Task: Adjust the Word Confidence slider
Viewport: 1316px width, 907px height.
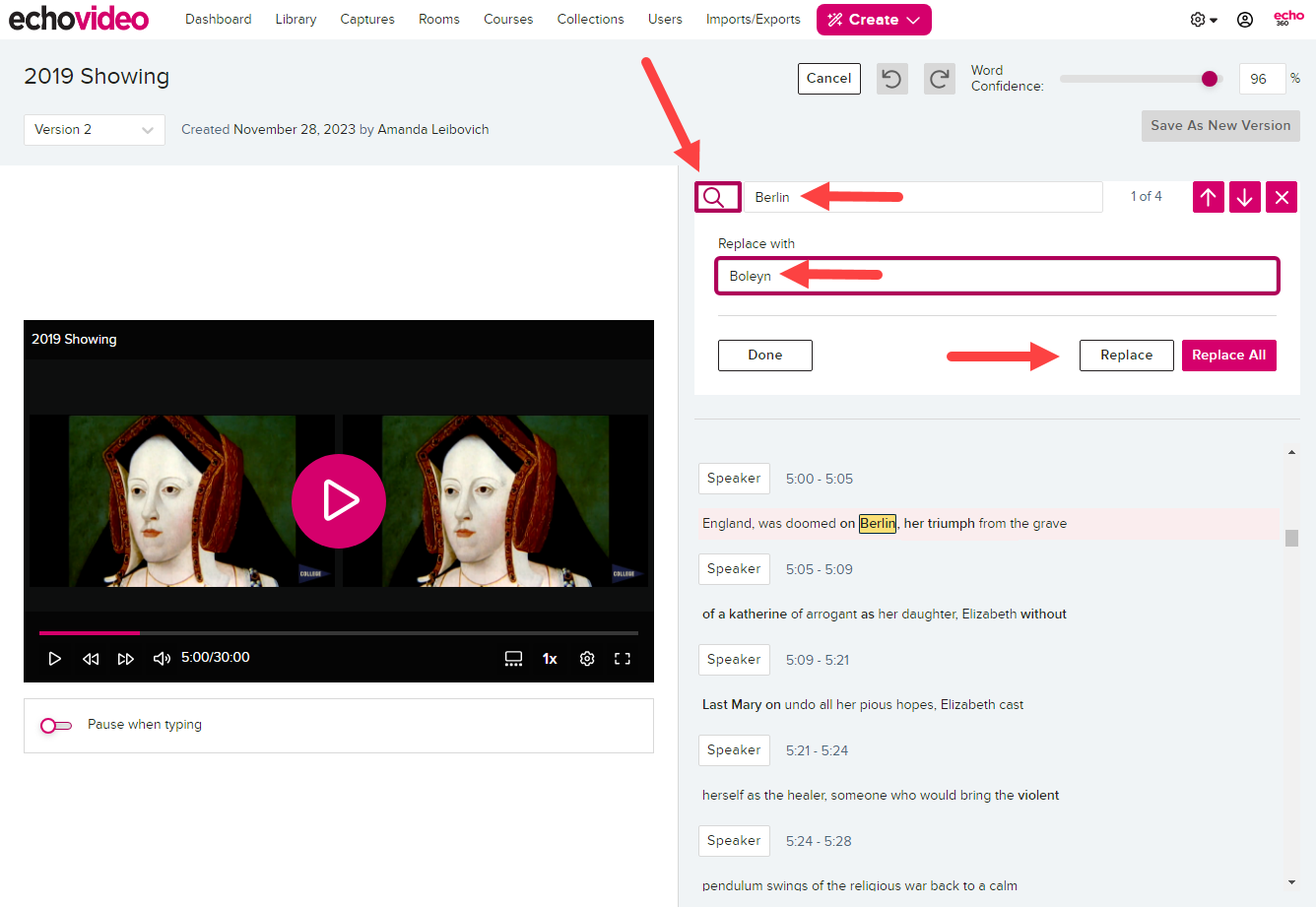Action: pos(1210,78)
